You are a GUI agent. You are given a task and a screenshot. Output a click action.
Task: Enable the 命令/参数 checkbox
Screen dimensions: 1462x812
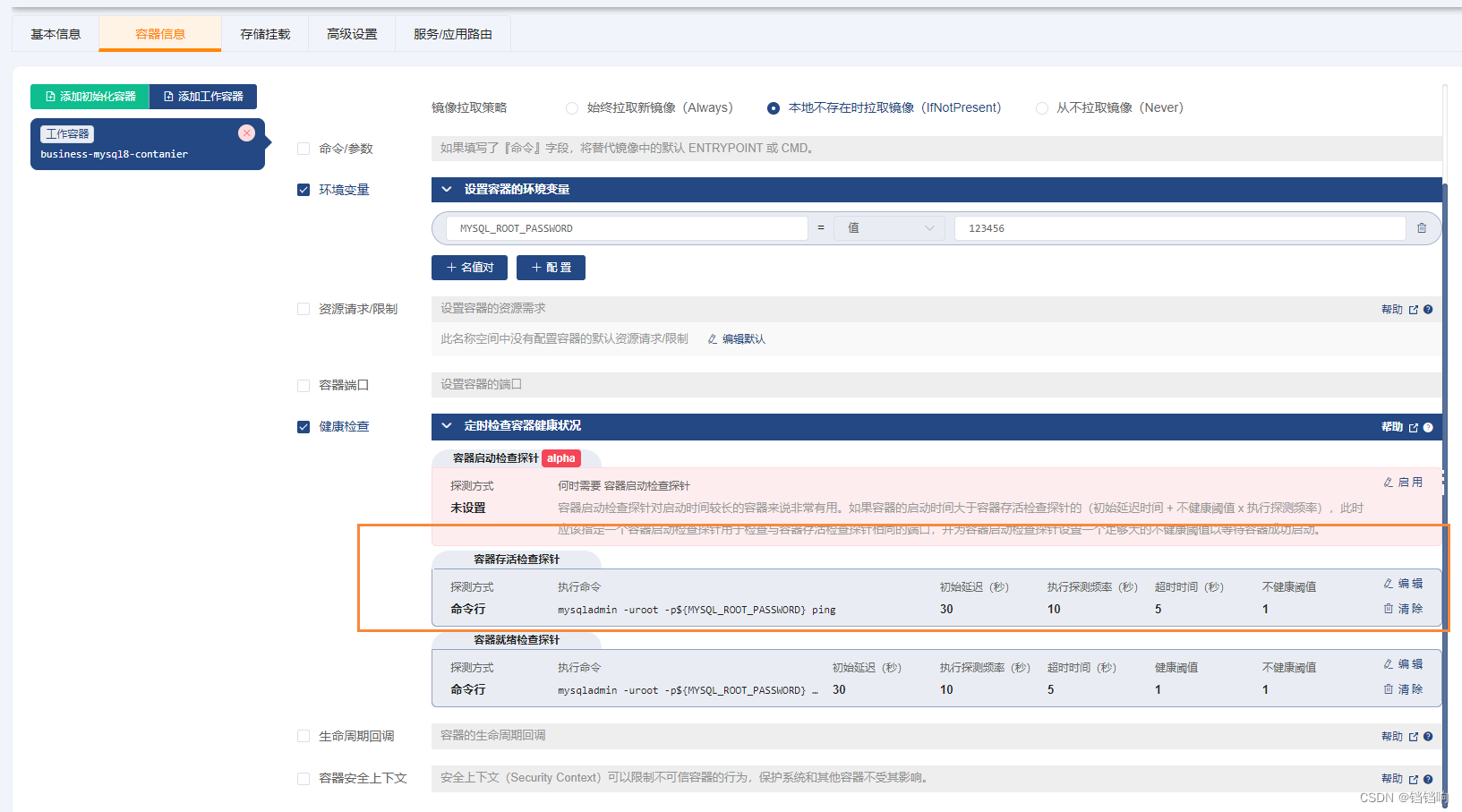coord(304,149)
